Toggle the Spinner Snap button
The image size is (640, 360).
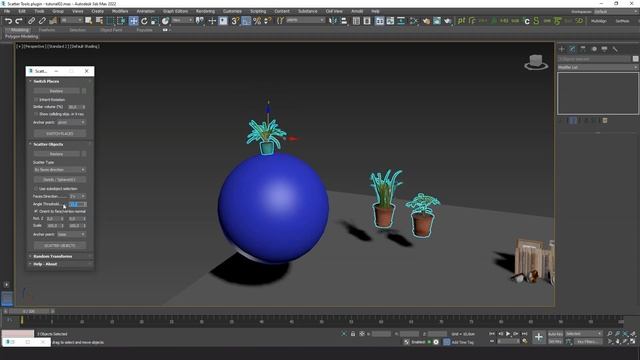click(268, 21)
